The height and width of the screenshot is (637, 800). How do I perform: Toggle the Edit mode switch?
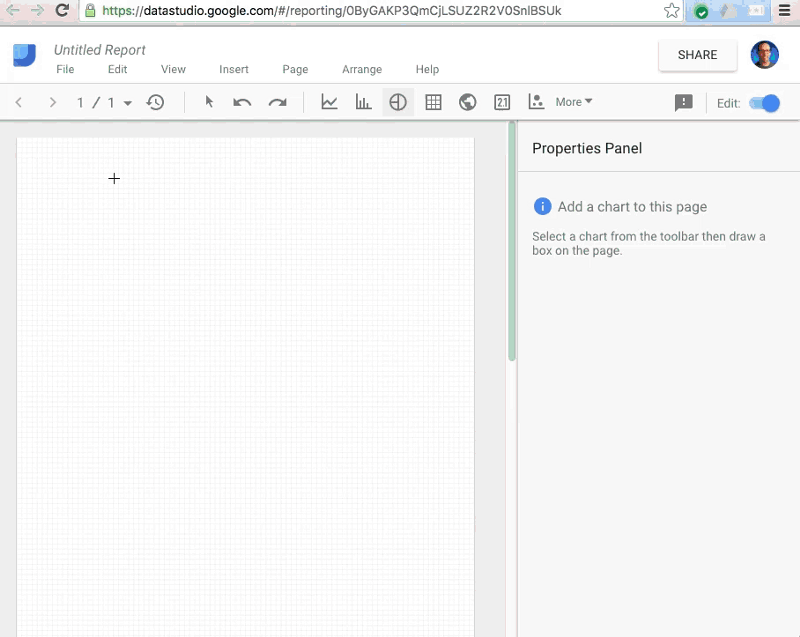(764, 103)
